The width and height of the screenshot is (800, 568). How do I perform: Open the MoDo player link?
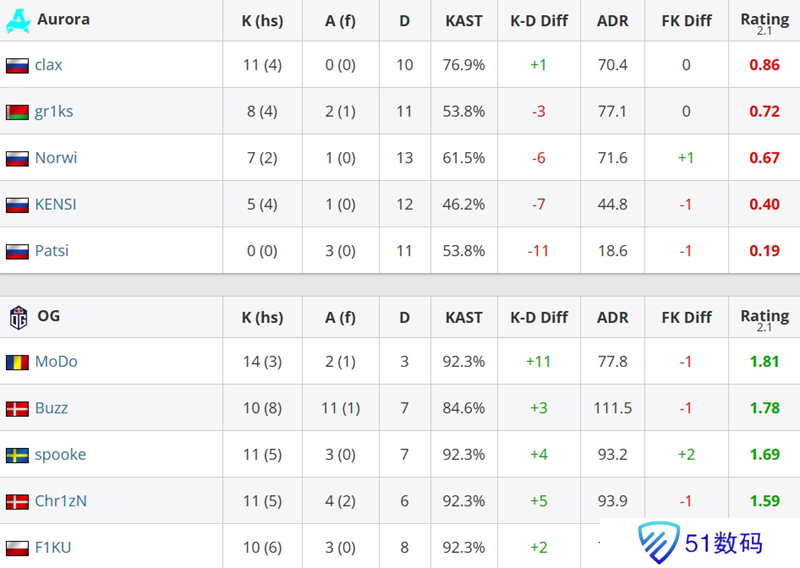click(56, 362)
